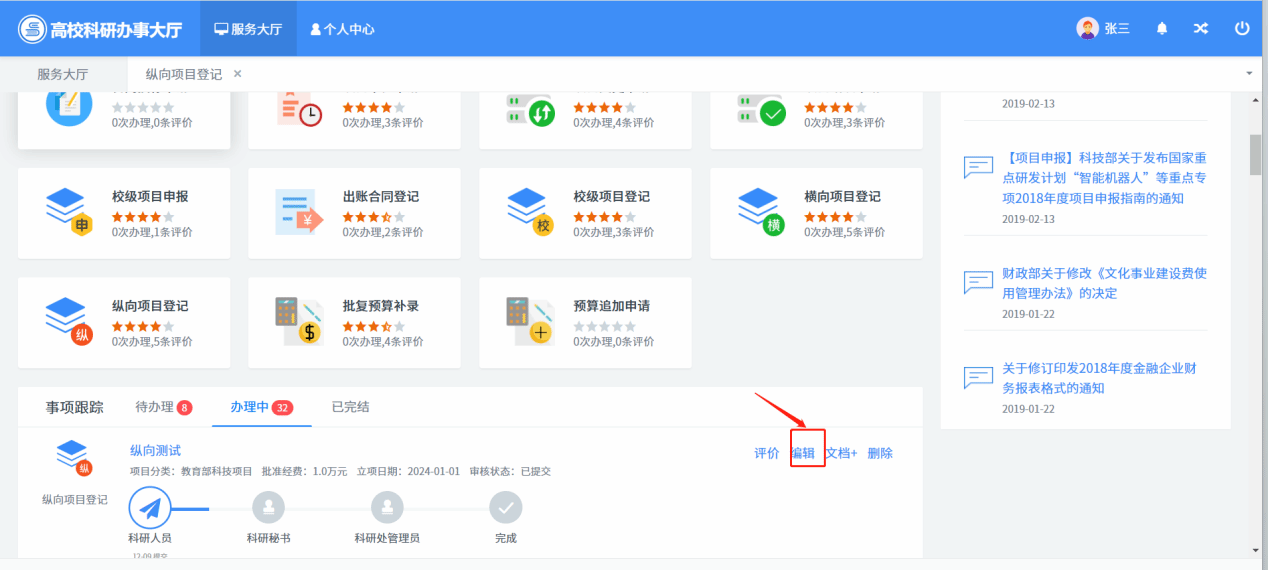Click the 编辑 link
The height and width of the screenshot is (570, 1268).
pos(803,453)
